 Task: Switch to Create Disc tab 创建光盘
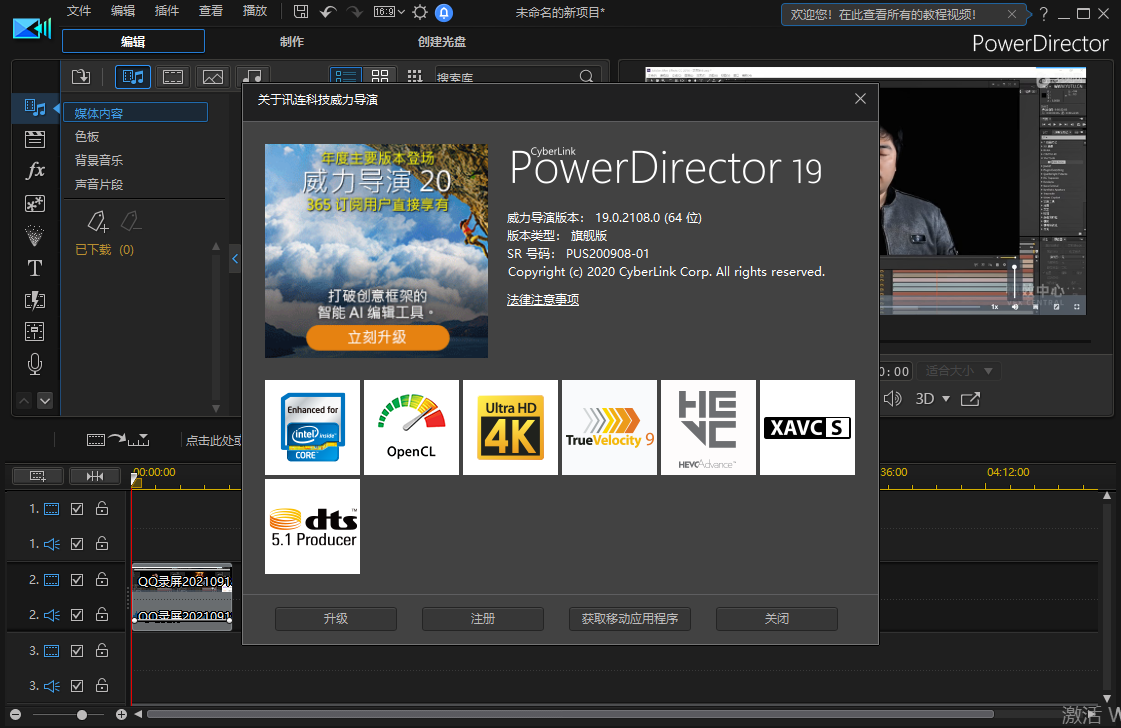442,41
